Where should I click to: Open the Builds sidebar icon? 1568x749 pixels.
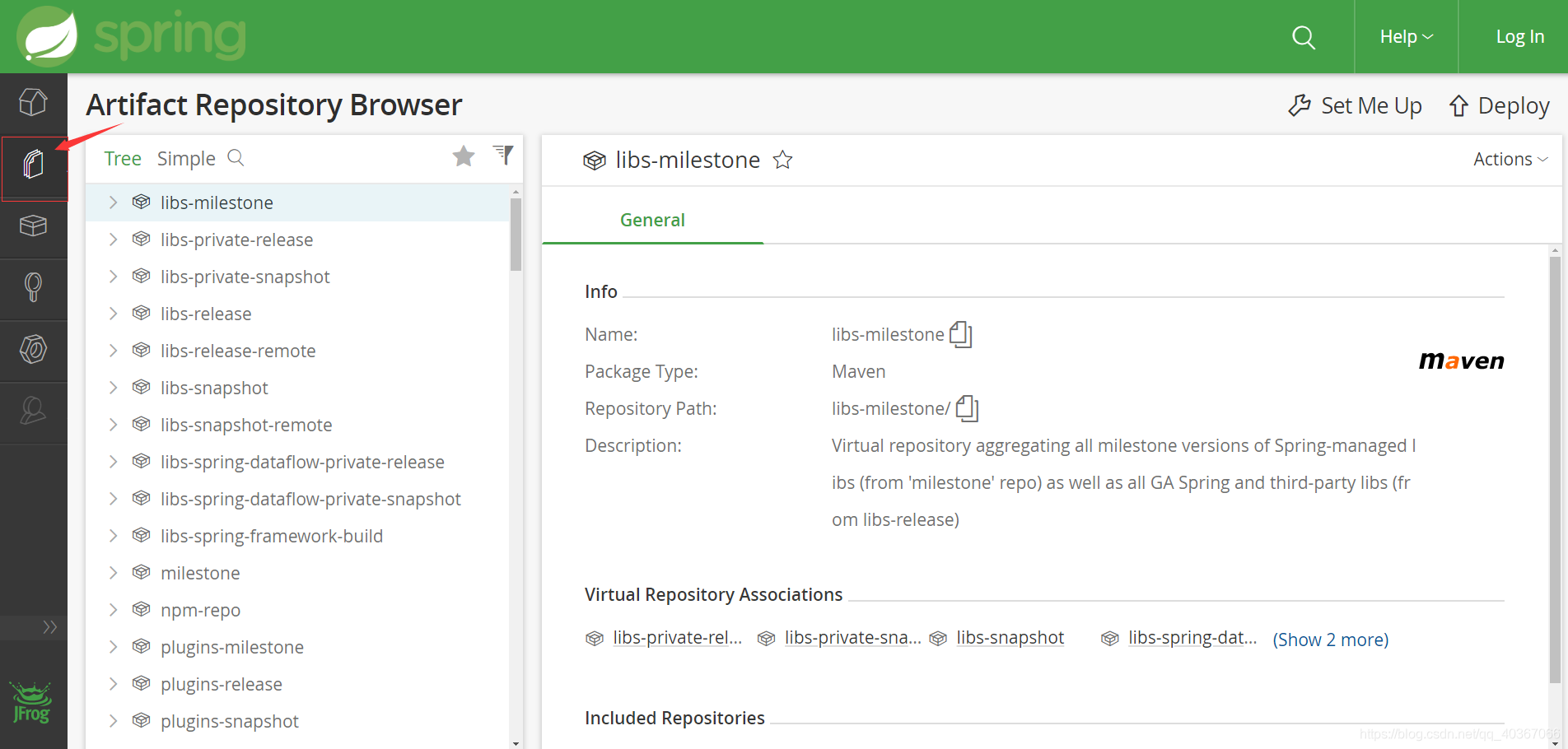click(x=33, y=287)
